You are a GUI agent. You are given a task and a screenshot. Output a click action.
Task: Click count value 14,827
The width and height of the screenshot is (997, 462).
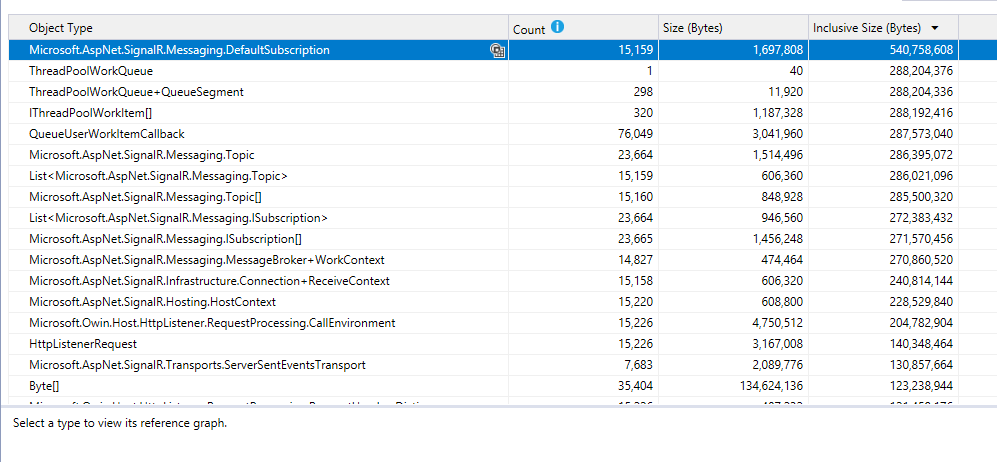(x=635, y=260)
